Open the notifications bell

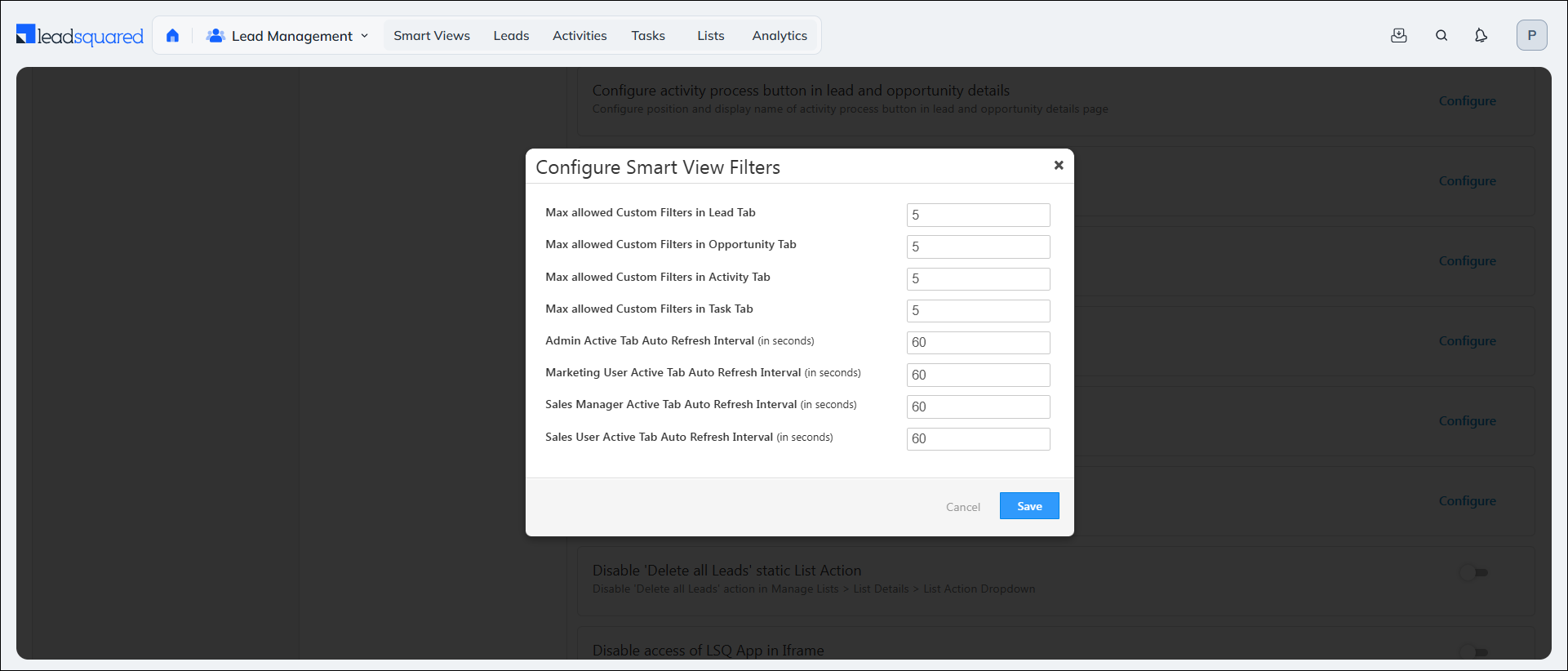pyautogui.click(x=1481, y=35)
